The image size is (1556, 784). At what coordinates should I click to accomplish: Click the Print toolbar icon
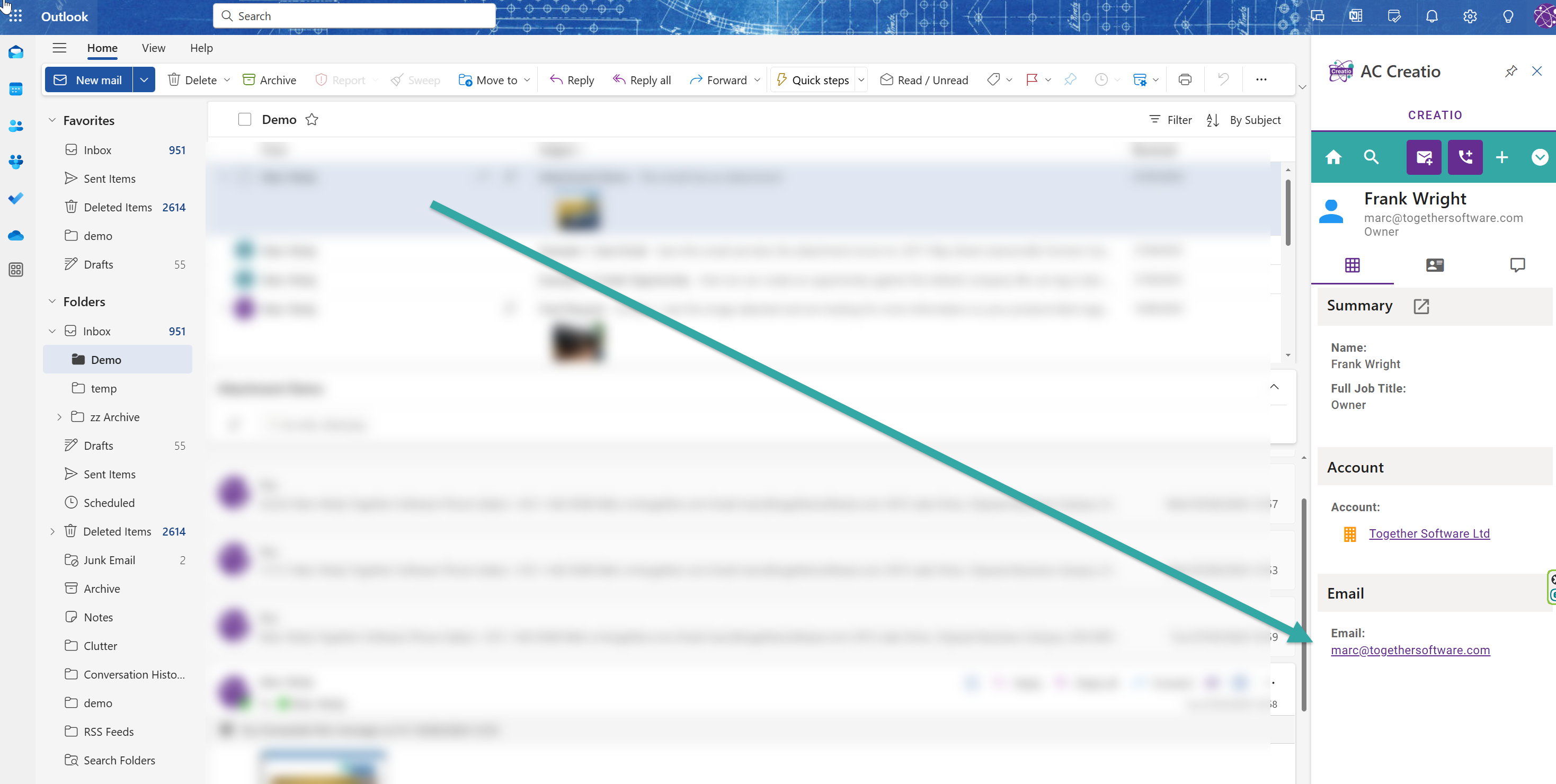[1185, 80]
